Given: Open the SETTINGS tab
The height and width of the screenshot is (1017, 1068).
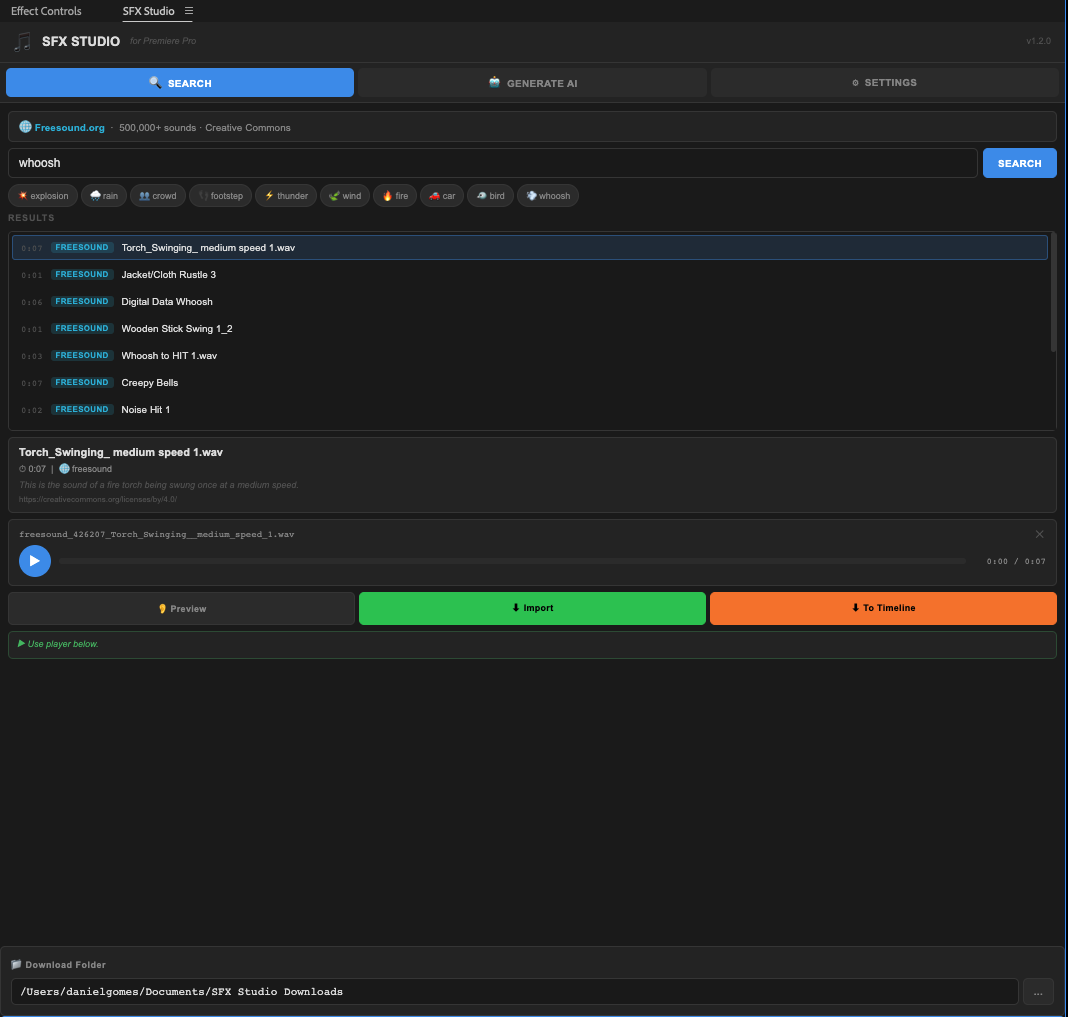Looking at the screenshot, I should [884, 82].
